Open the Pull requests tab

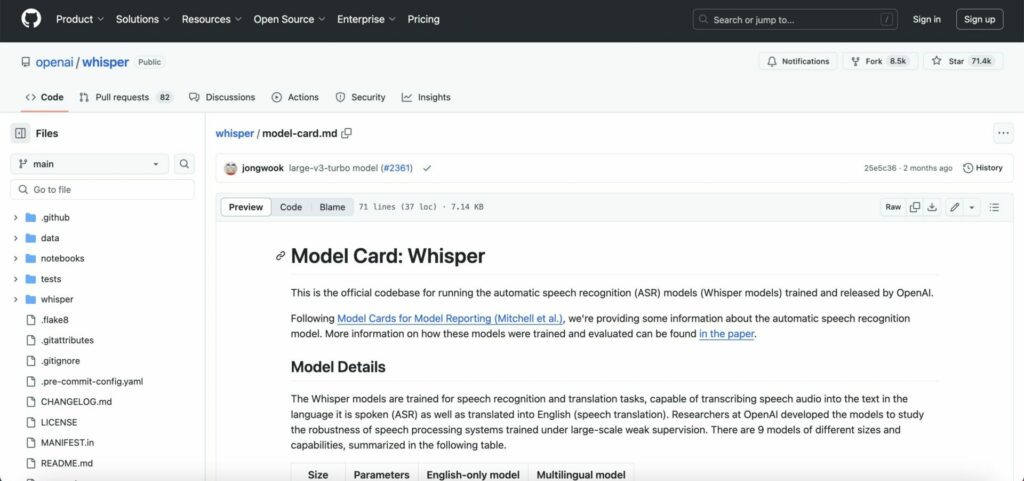[122, 97]
